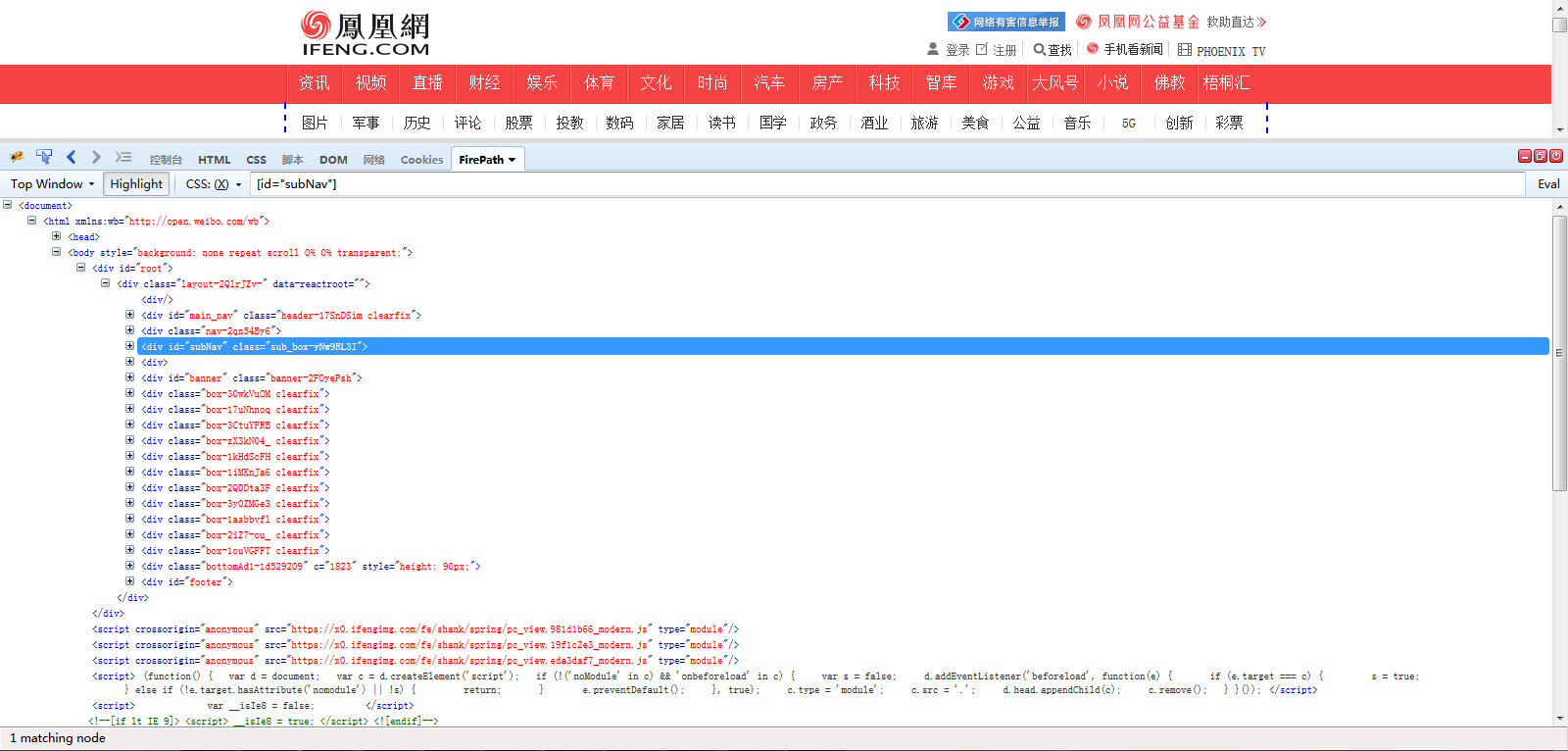Open the 财经 navigation link
This screenshot has width=1568, height=751.
click(485, 83)
